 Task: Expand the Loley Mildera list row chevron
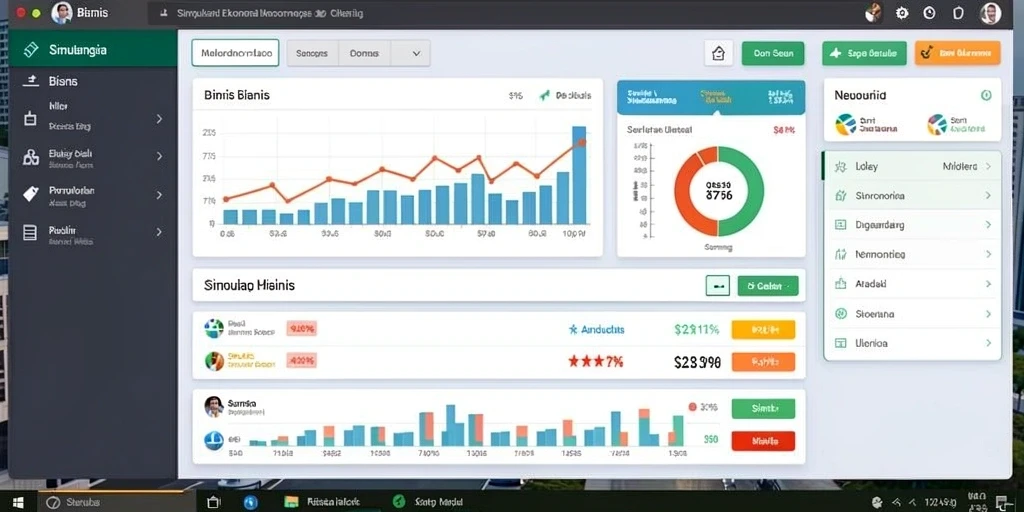coord(988,167)
